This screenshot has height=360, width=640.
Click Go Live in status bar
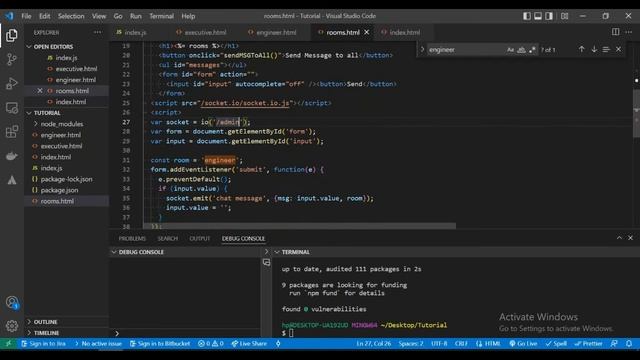point(523,344)
